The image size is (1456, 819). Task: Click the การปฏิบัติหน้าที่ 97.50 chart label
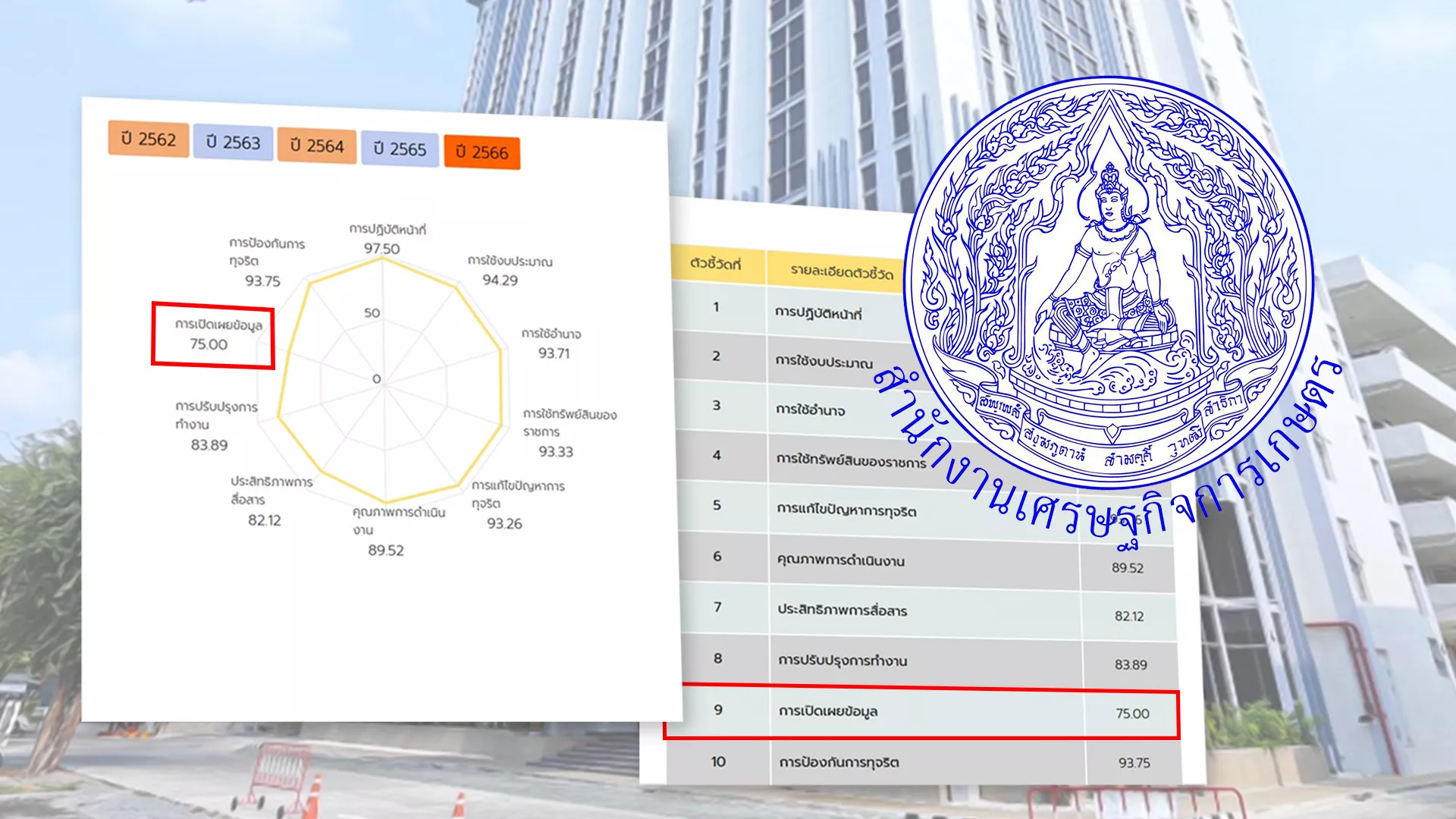(386, 239)
